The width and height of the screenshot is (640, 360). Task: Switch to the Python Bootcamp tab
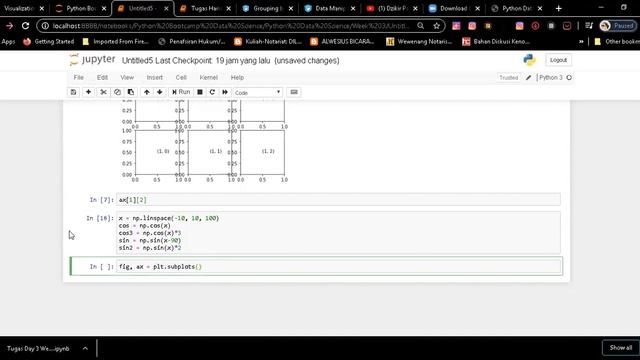(81, 8)
